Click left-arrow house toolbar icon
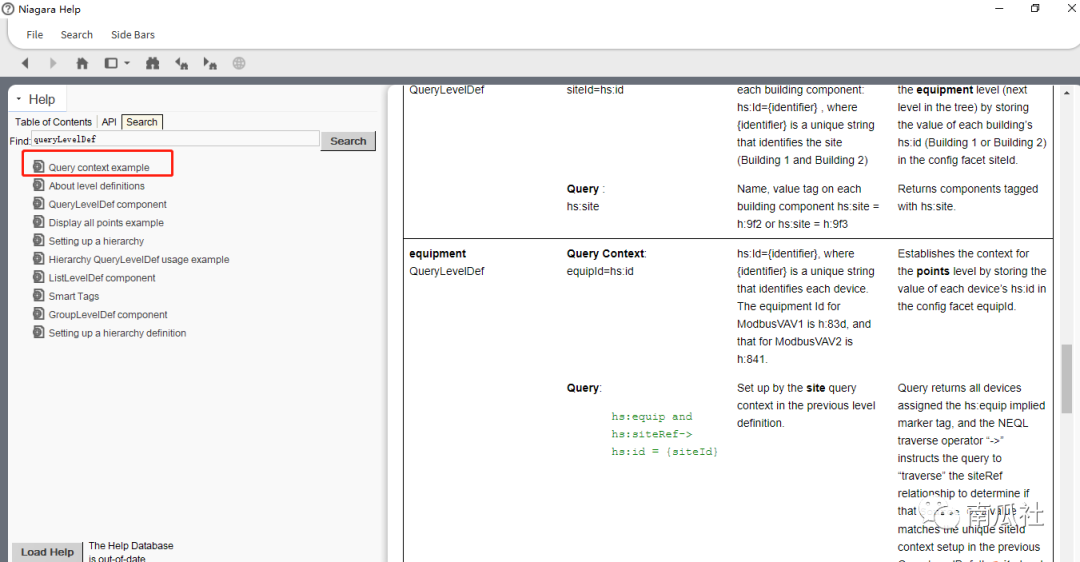This screenshot has height=562, width=1080. click(x=181, y=63)
